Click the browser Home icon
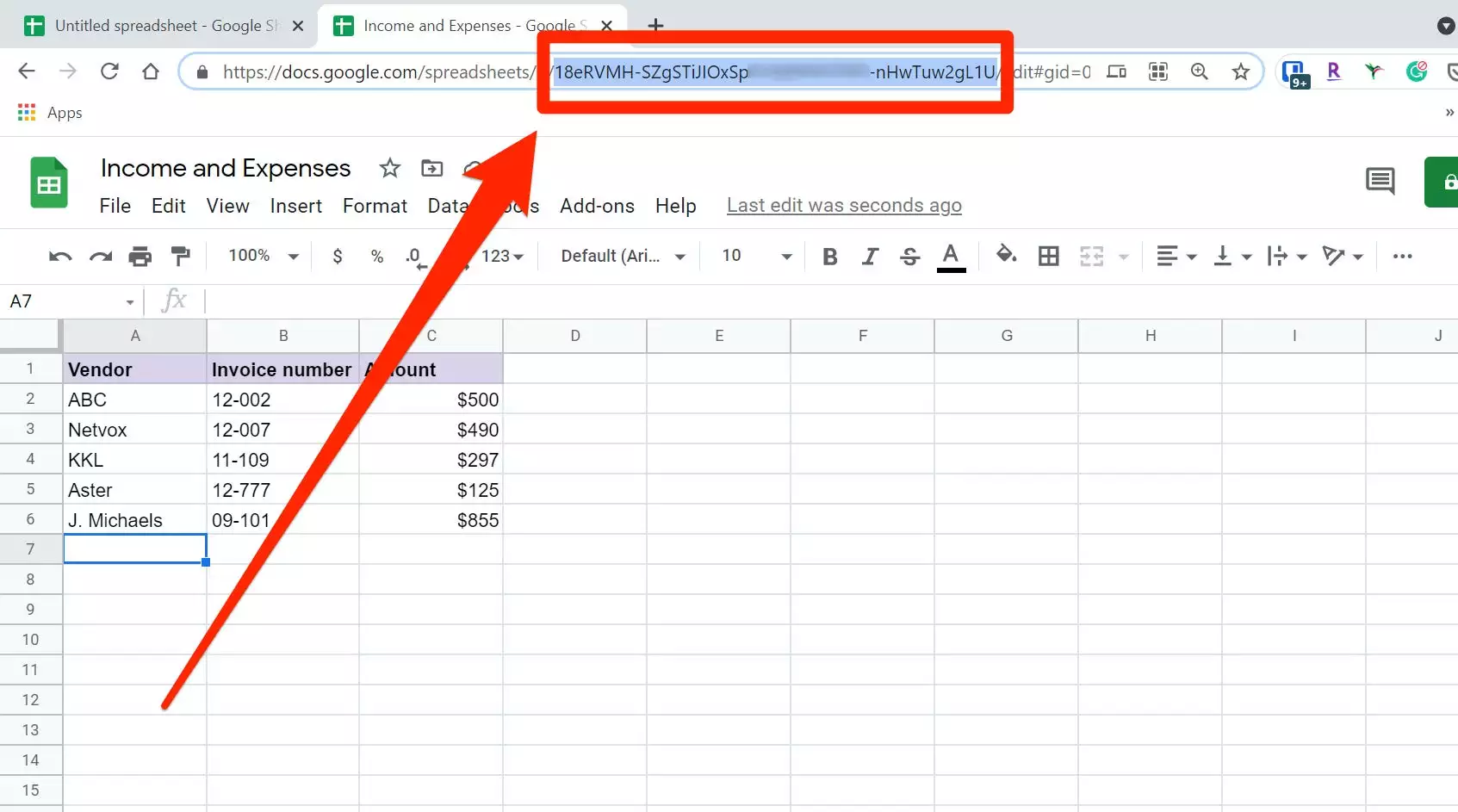 151,71
